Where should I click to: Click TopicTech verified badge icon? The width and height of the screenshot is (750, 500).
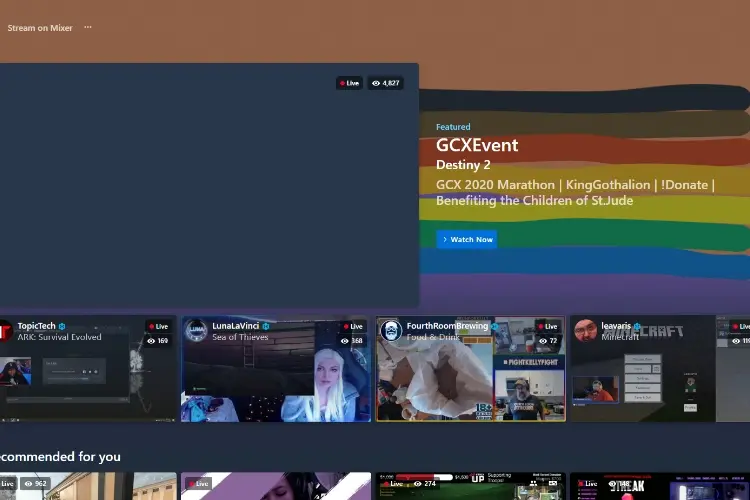coord(62,326)
